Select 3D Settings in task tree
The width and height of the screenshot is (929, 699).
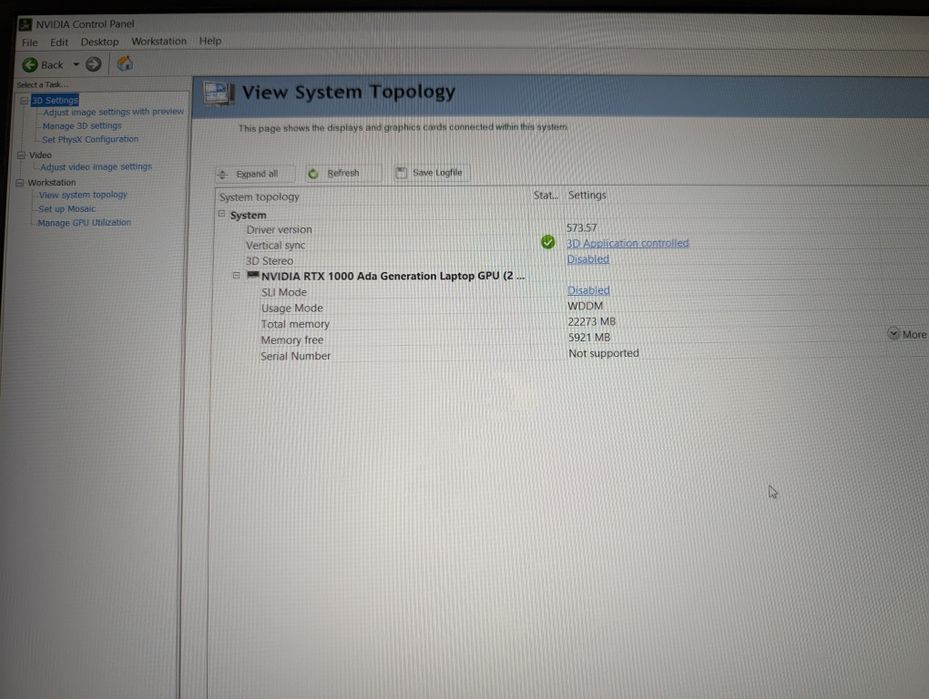pos(55,100)
